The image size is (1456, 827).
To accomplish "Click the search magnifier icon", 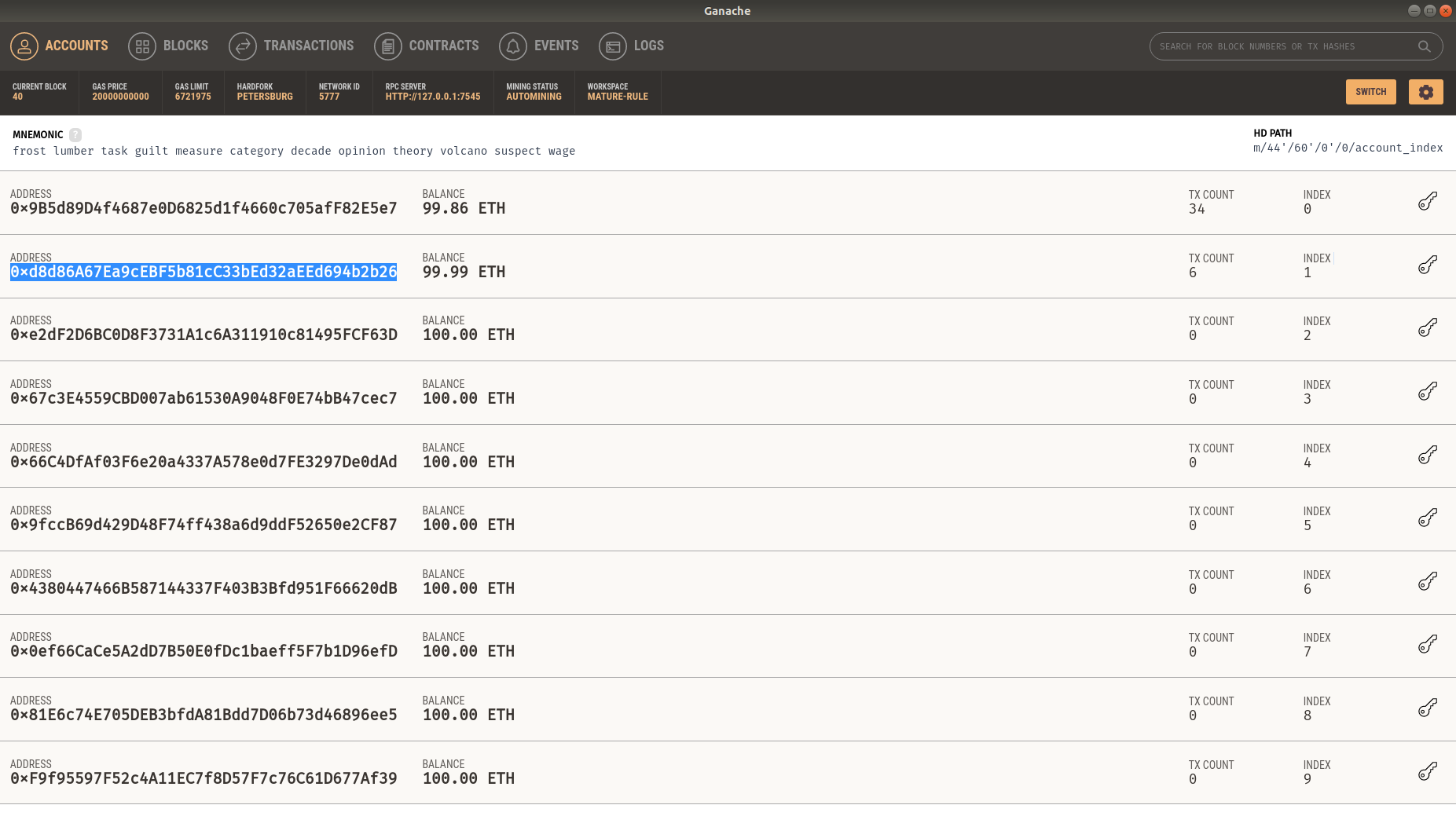I will tap(1424, 46).
